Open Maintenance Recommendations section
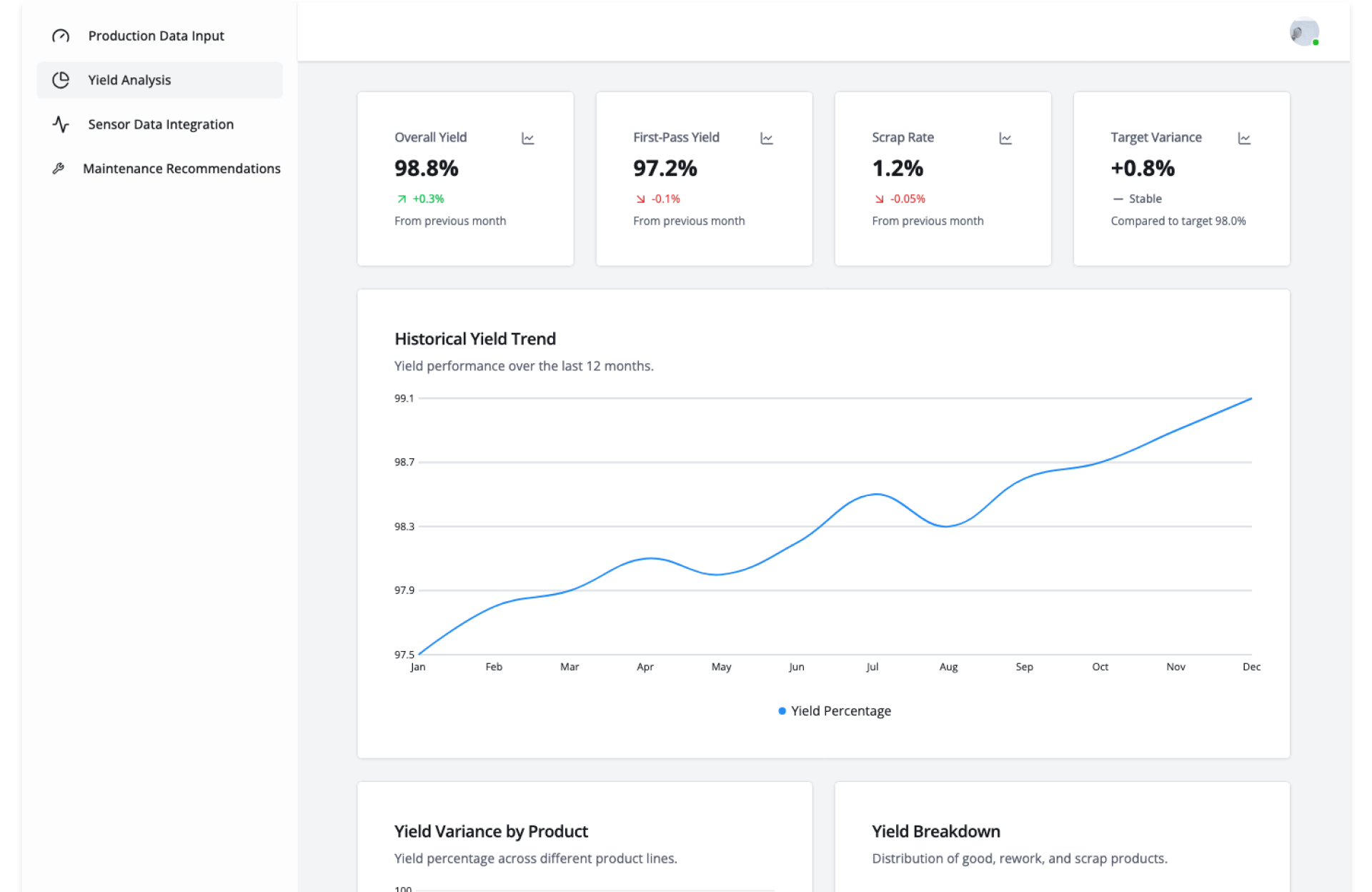 point(182,169)
